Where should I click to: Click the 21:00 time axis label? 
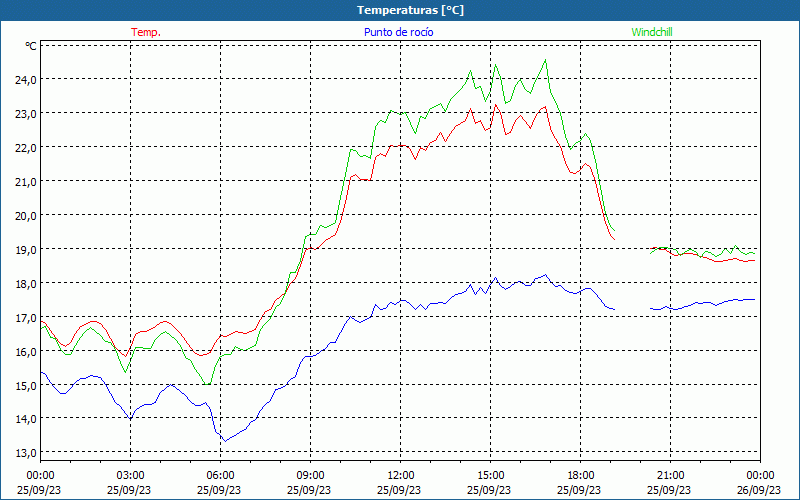(670, 476)
